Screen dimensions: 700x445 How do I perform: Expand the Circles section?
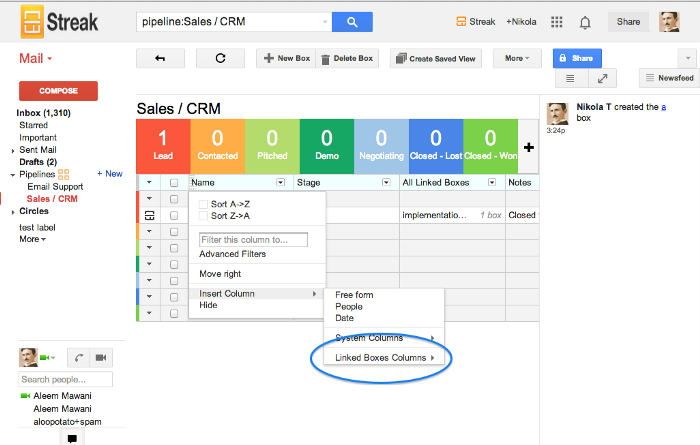coord(13,212)
